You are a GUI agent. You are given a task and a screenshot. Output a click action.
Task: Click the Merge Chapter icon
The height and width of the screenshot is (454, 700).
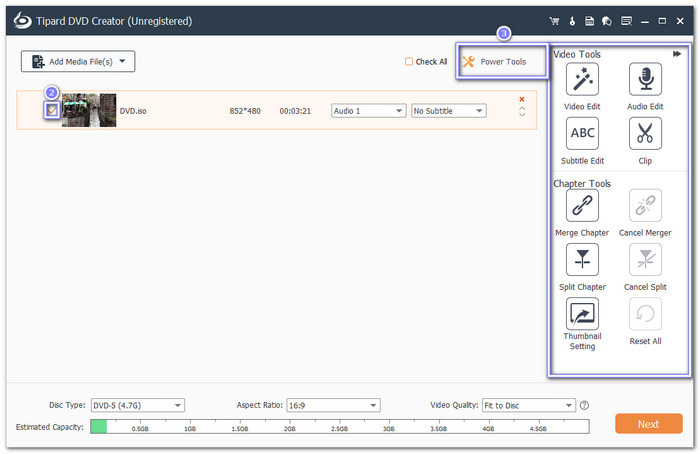tap(582, 205)
